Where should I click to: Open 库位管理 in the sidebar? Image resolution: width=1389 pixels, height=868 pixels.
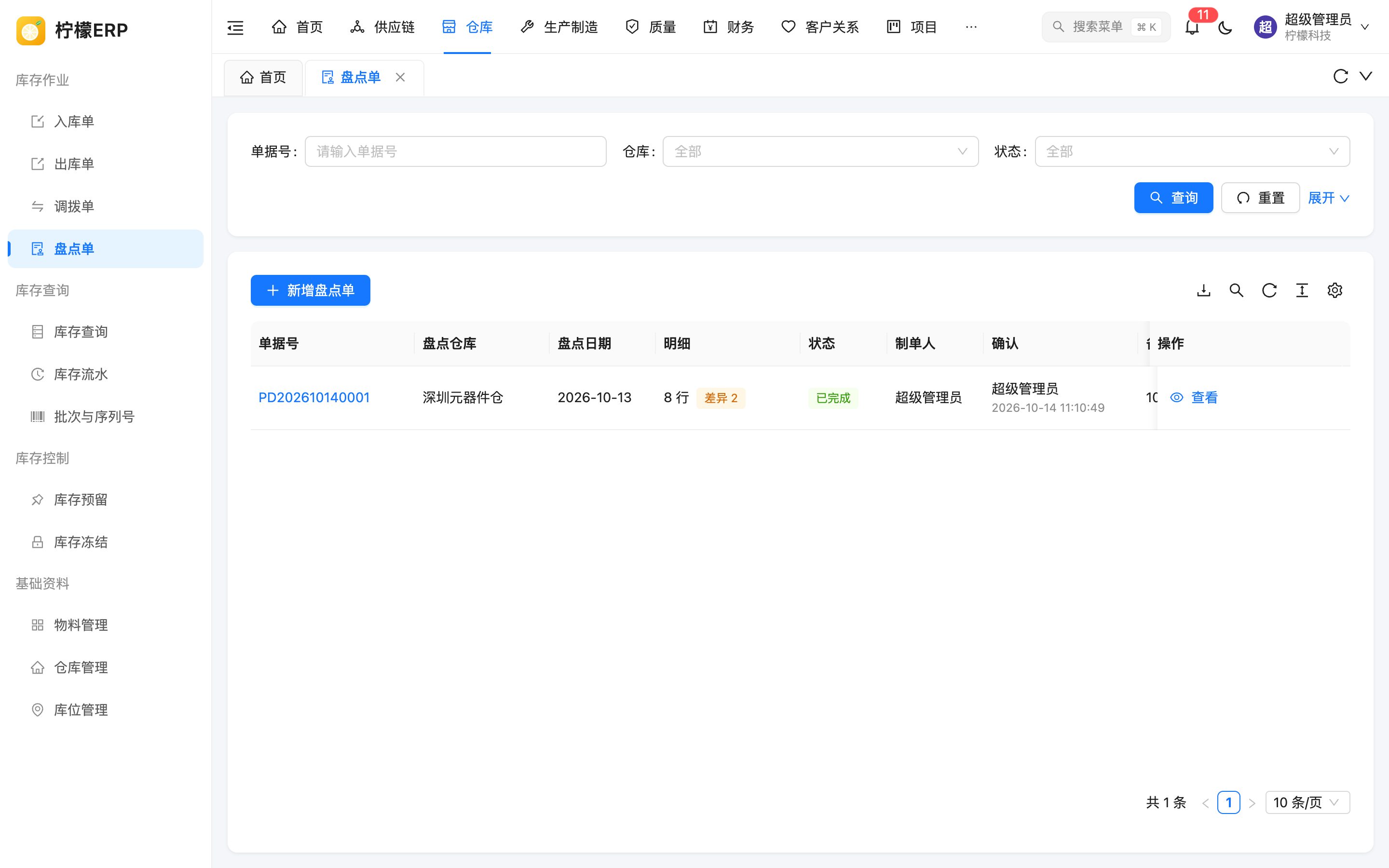(x=106, y=710)
